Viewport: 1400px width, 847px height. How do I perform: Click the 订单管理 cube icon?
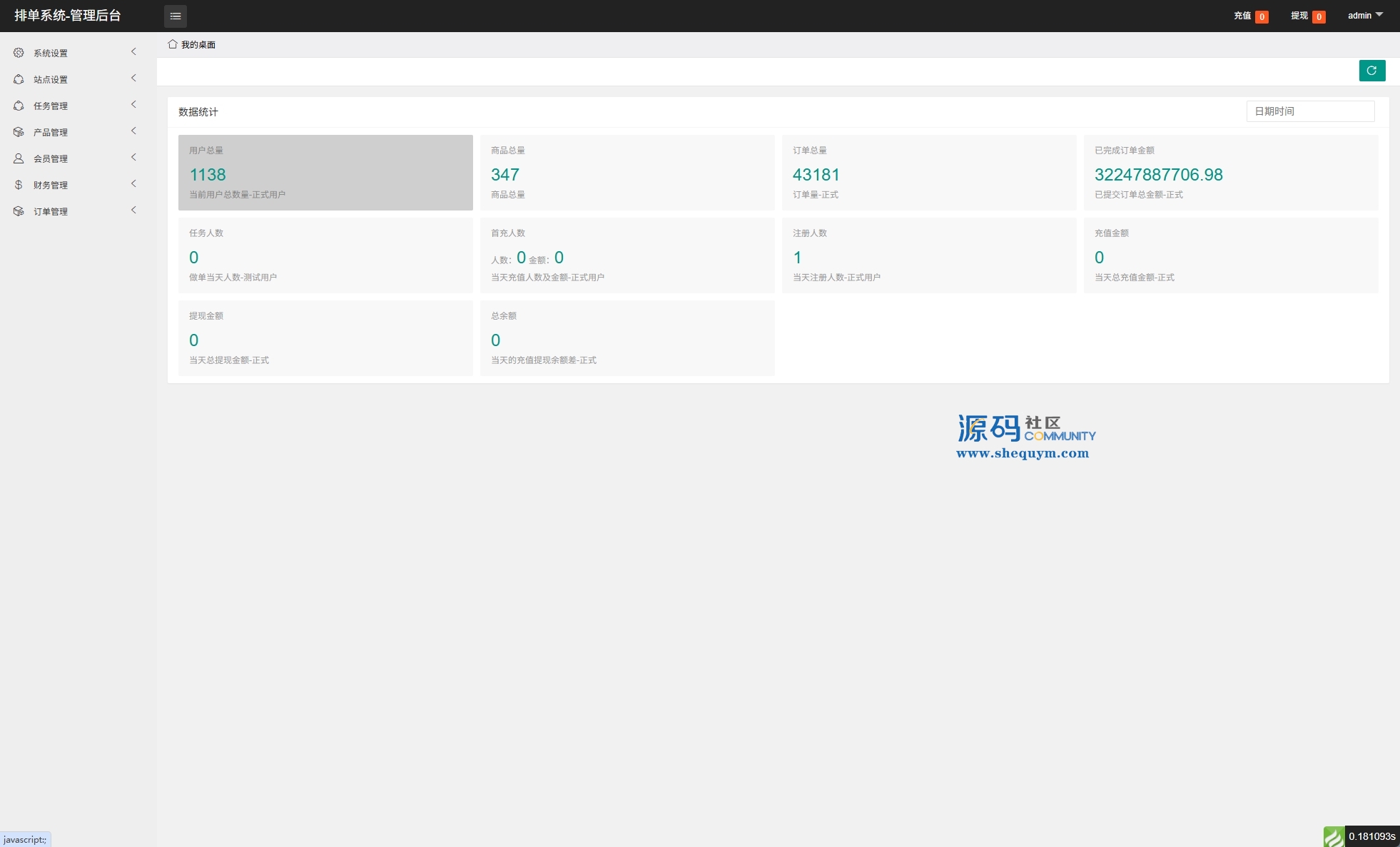(x=19, y=211)
